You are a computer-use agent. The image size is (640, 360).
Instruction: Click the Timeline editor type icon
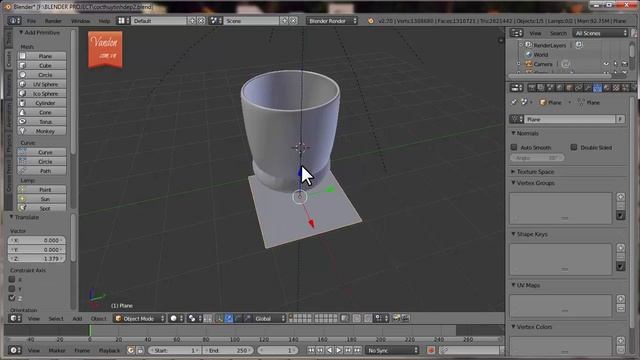click(x=15, y=350)
